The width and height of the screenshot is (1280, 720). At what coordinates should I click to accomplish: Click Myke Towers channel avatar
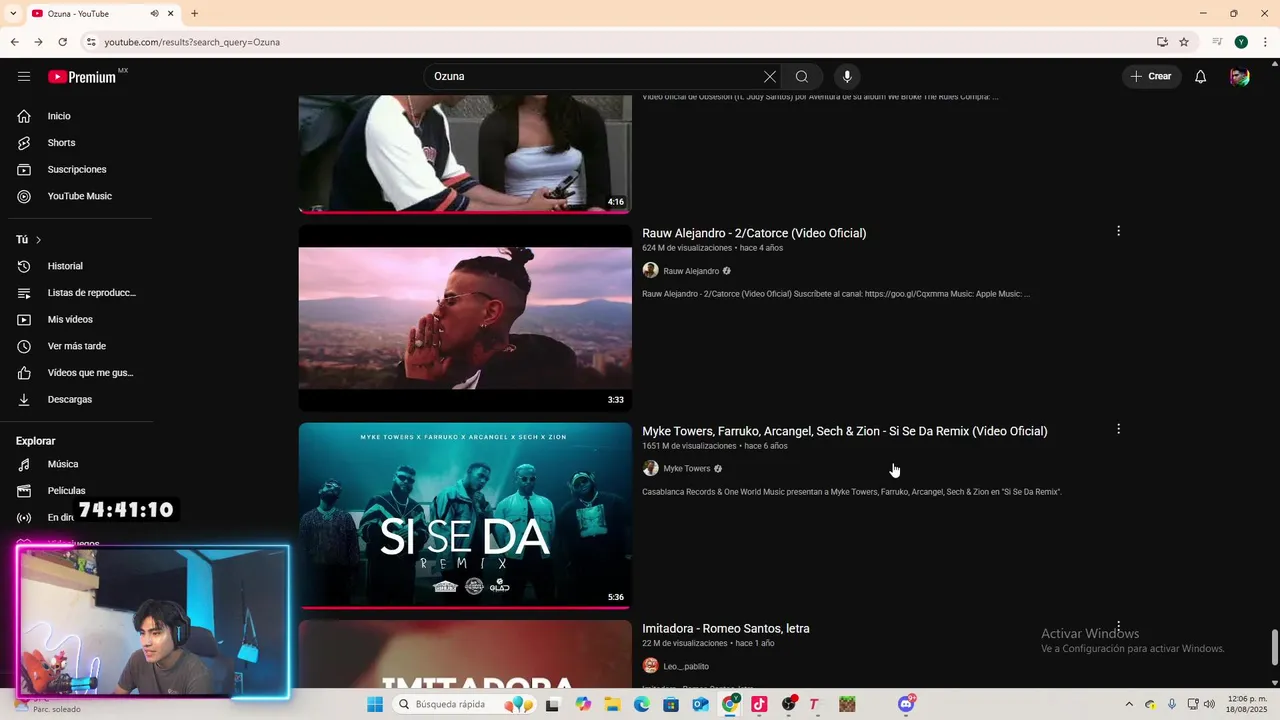650,468
